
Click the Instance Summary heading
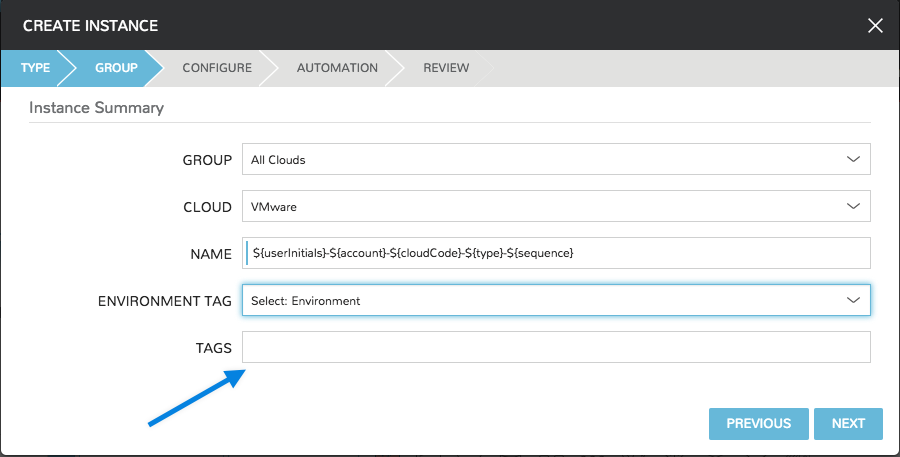coord(96,107)
